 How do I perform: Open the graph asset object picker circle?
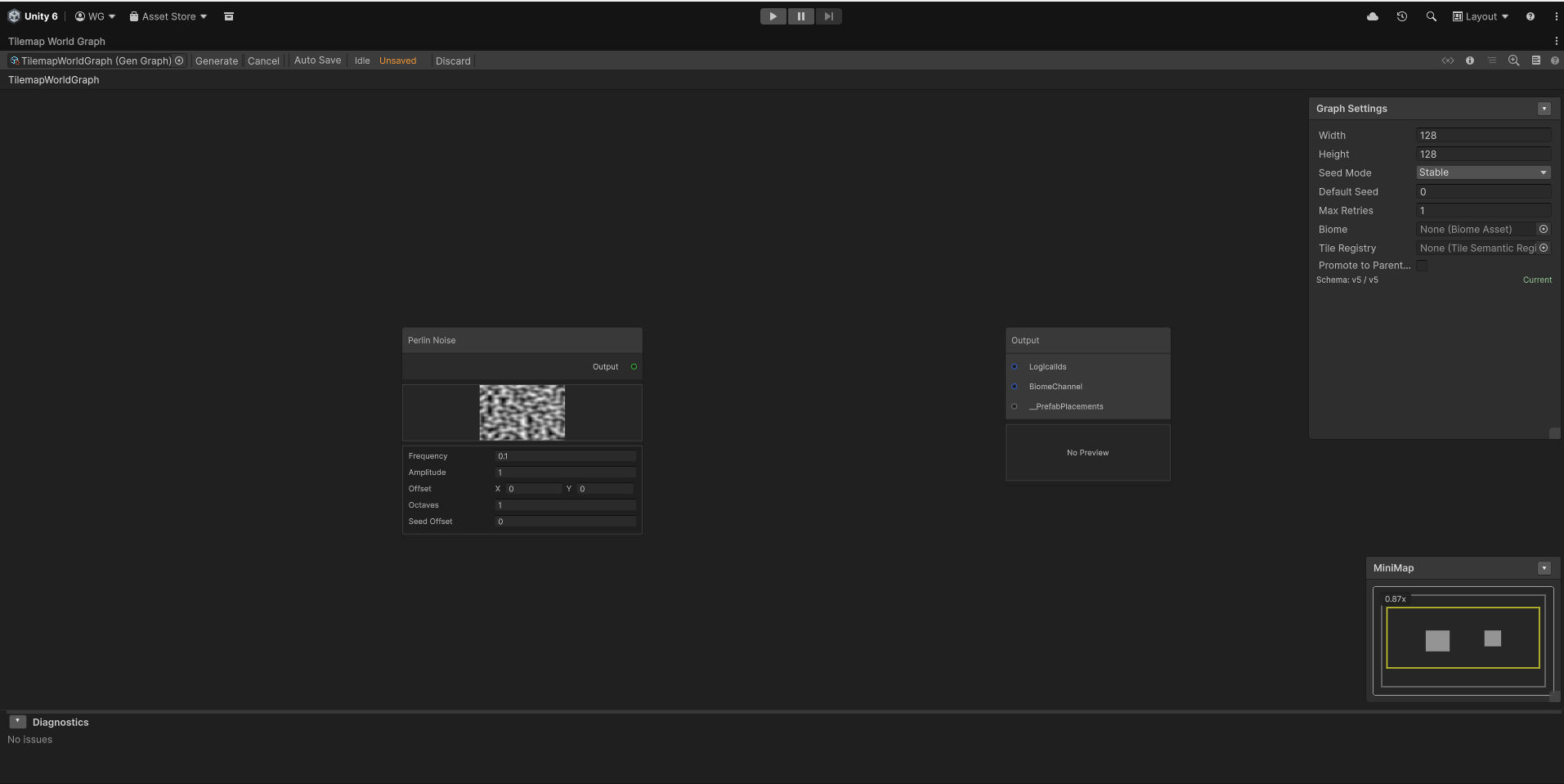coord(179,60)
